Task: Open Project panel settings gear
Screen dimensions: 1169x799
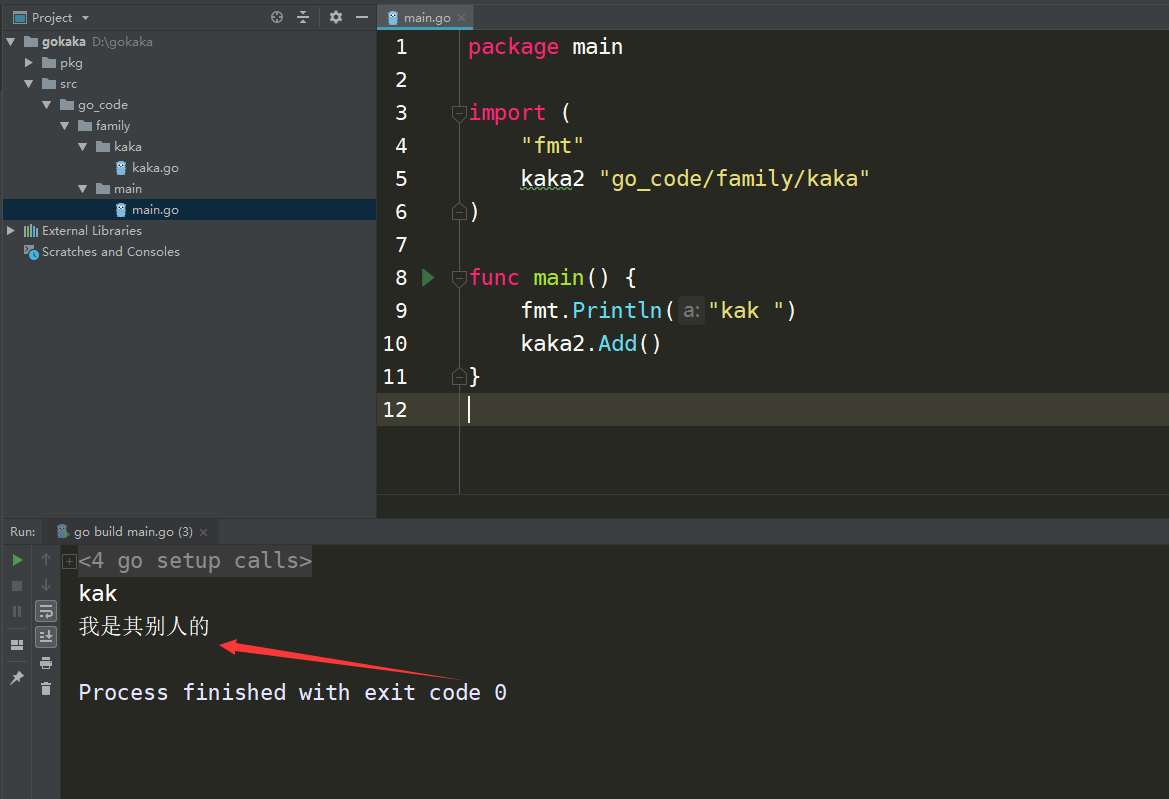Action: [x=335, y=17]
